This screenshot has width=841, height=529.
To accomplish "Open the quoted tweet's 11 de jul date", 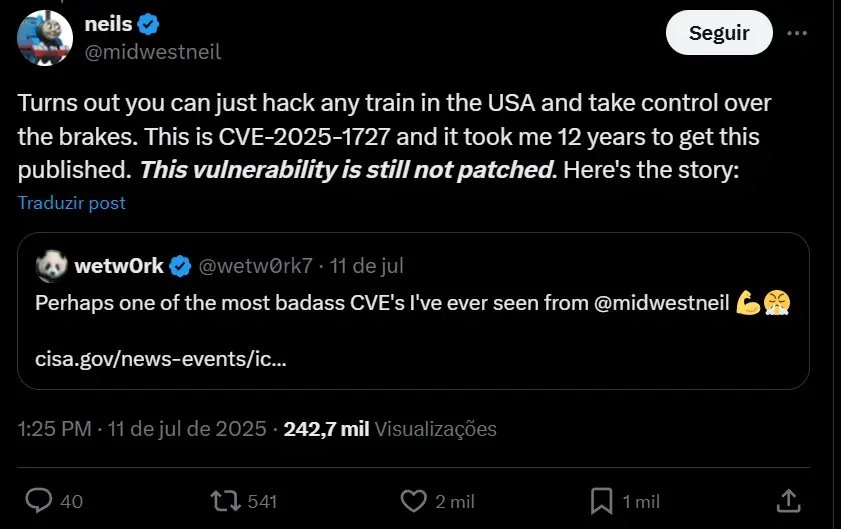I will (367, 266).
